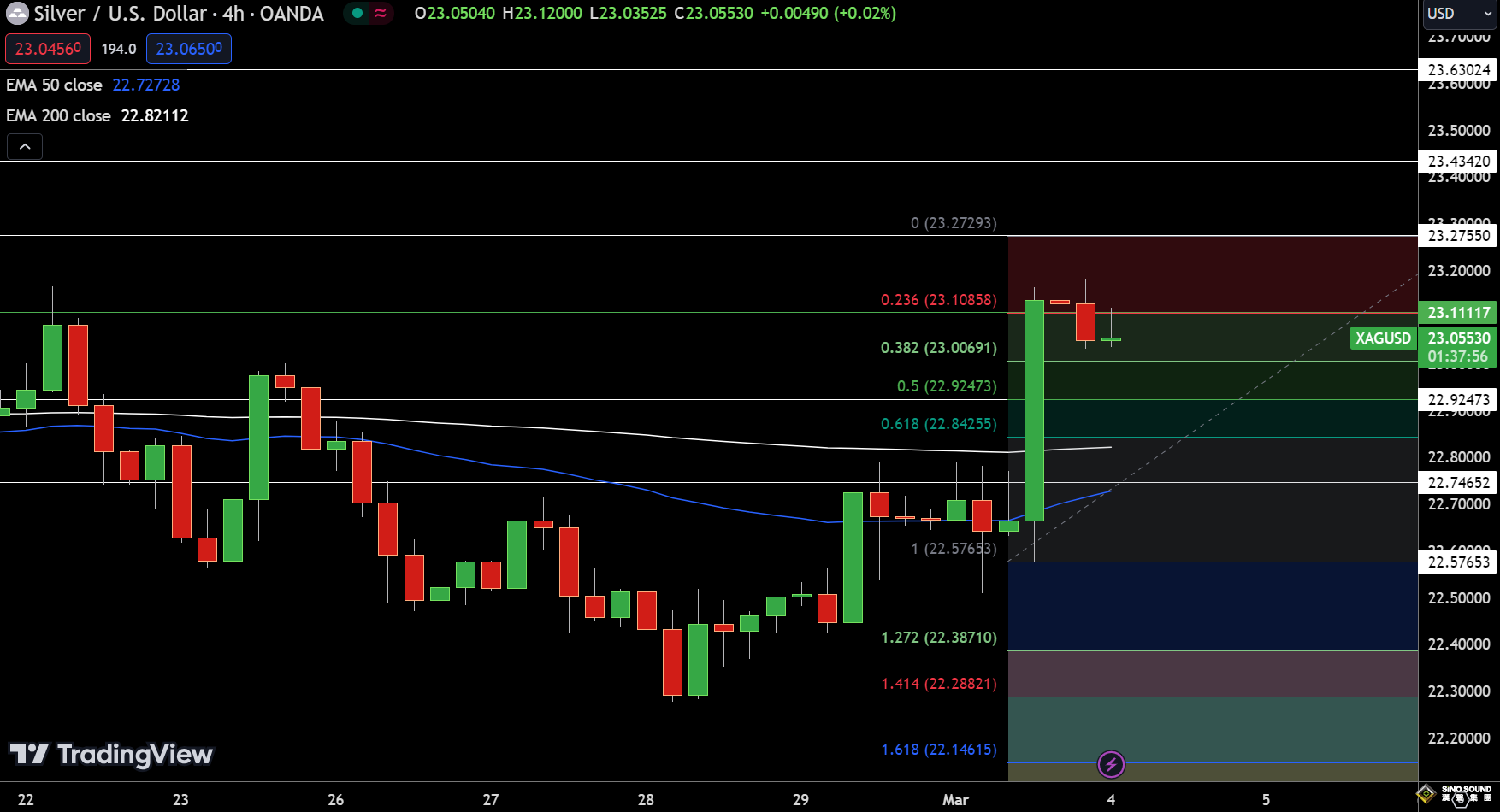The width and height of the screenshot is (1500, 812).
Task: Select the EMA 50 close indicator legend
Action: tap(54, 85)
